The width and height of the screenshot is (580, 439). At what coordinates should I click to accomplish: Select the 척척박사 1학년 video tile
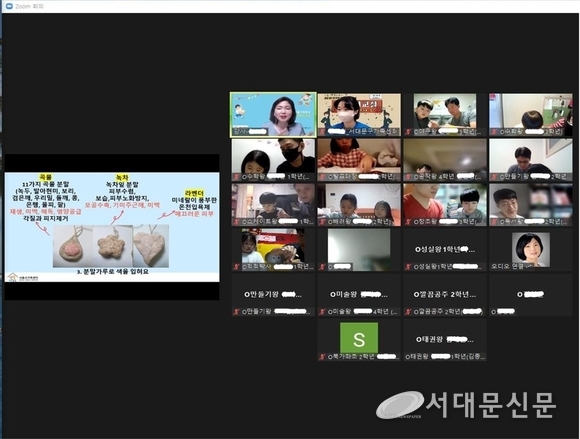pyautogui.click(x=273, y=250)
